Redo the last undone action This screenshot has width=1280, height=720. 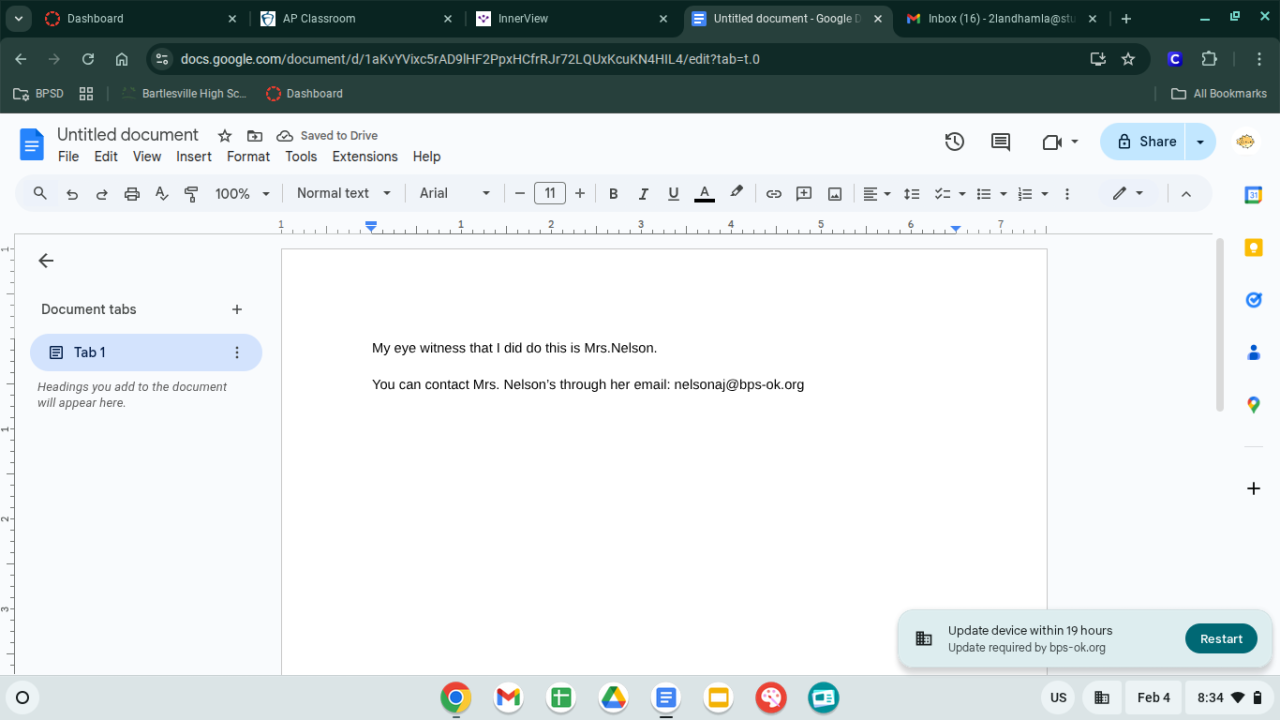click(102, 194)
